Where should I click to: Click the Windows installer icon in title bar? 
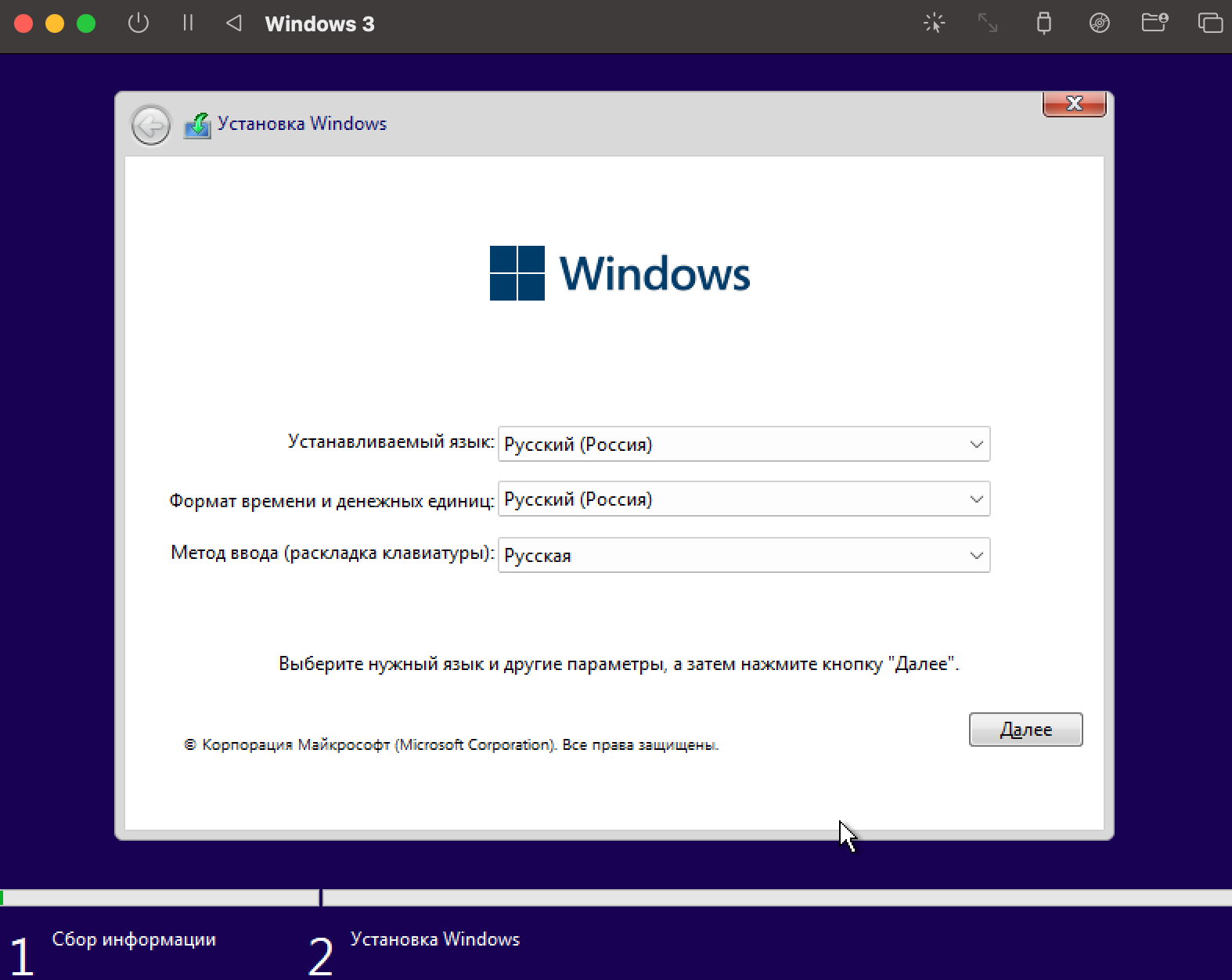[197, 125]
